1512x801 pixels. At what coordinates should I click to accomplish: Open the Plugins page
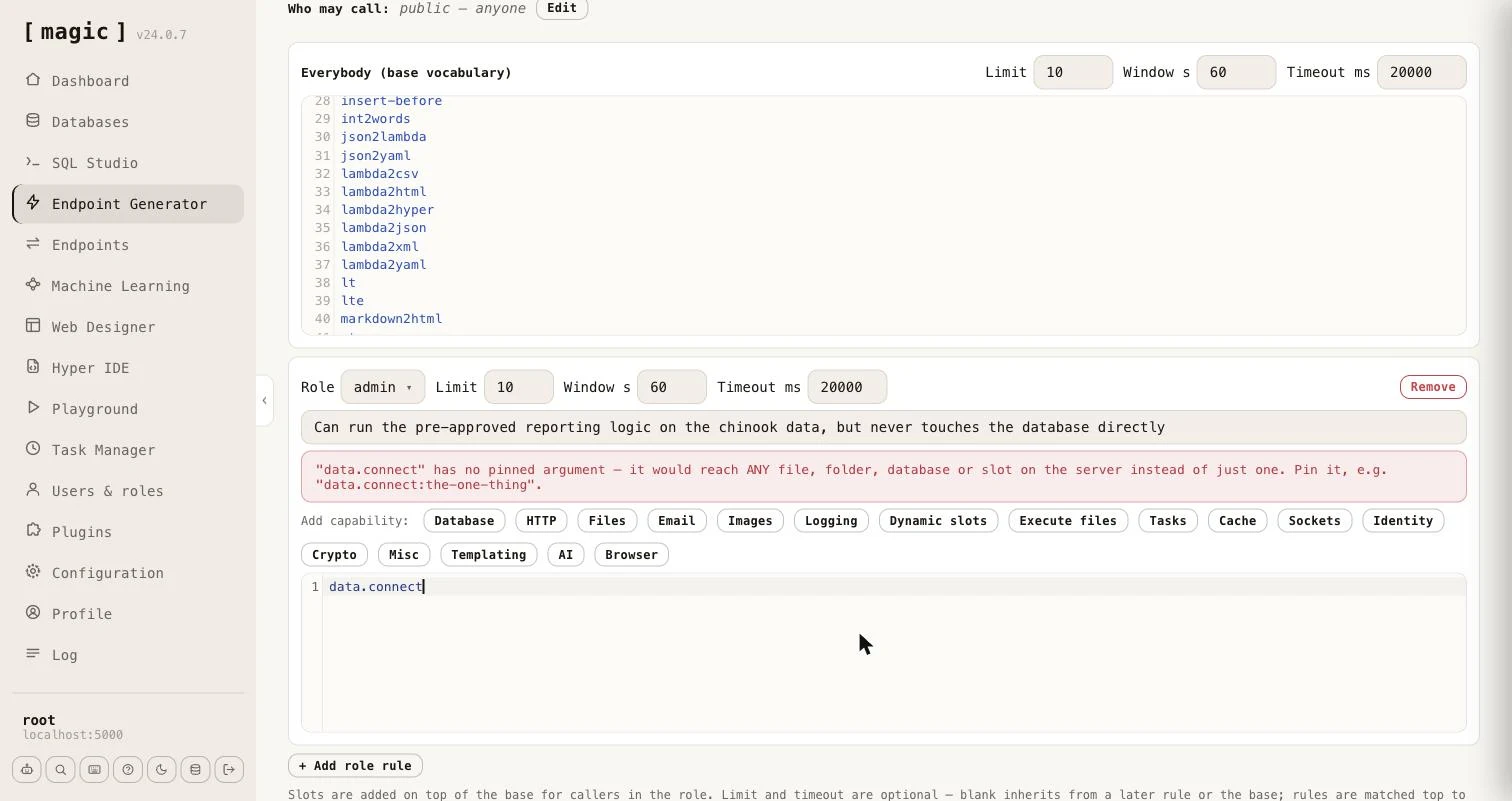[128, 532]
